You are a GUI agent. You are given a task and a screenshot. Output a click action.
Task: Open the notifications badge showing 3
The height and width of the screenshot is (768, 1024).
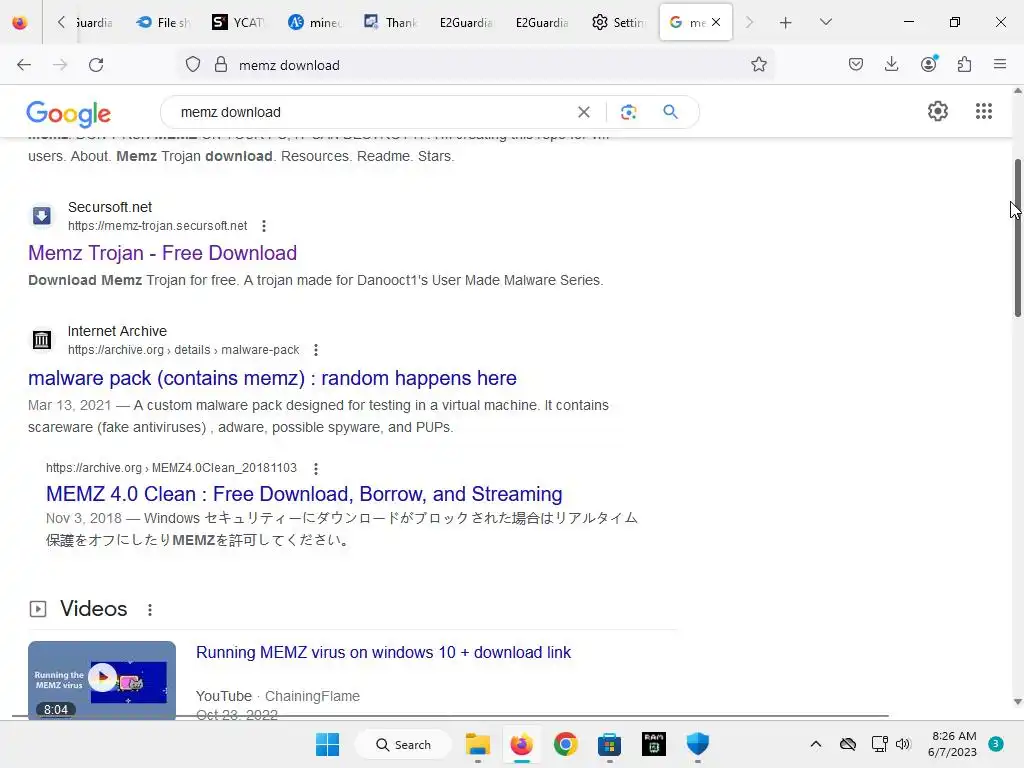[995, 744]
